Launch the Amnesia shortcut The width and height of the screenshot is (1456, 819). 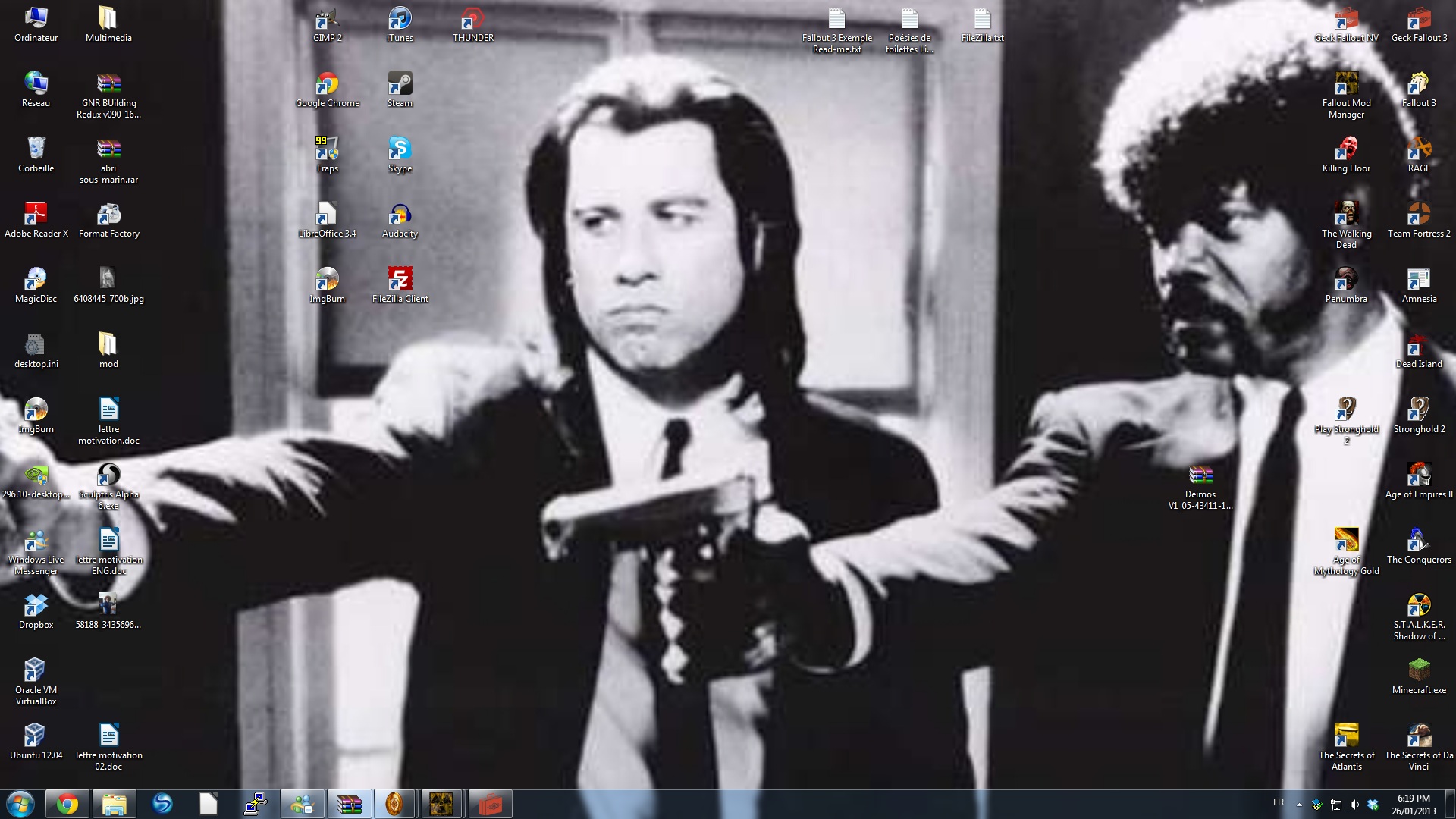click(1419, 285)
